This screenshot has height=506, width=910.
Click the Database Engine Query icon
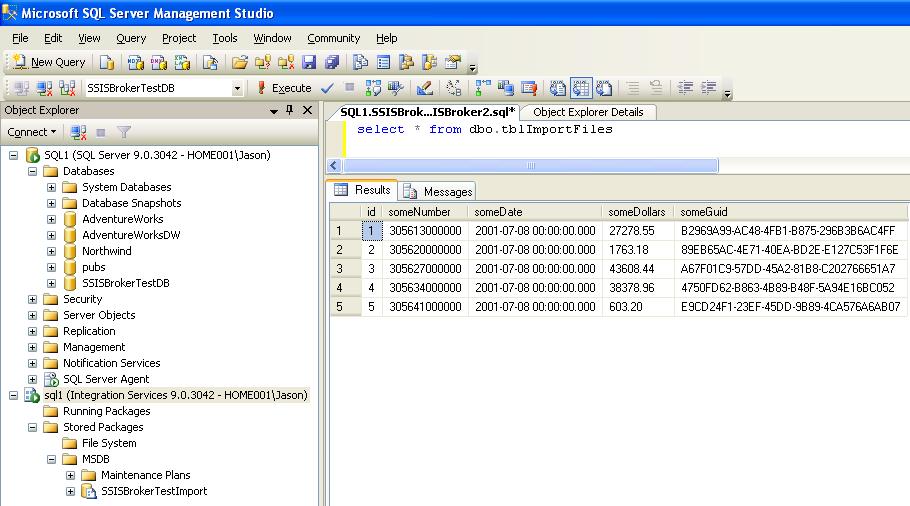[109, 62]
